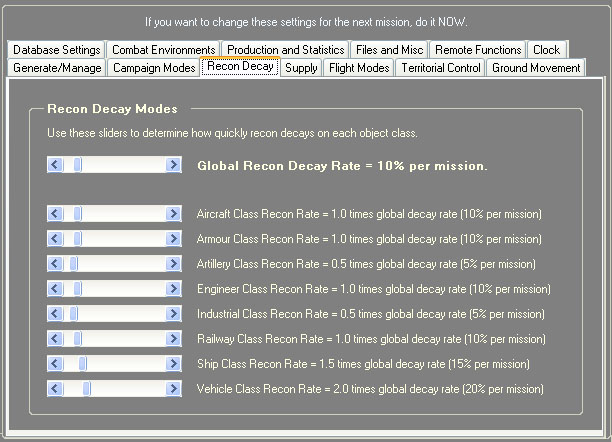Screen dimensions: 612x442
Task: Decrease Armour Class Recon Rate with left arrow
Action: 55,239
